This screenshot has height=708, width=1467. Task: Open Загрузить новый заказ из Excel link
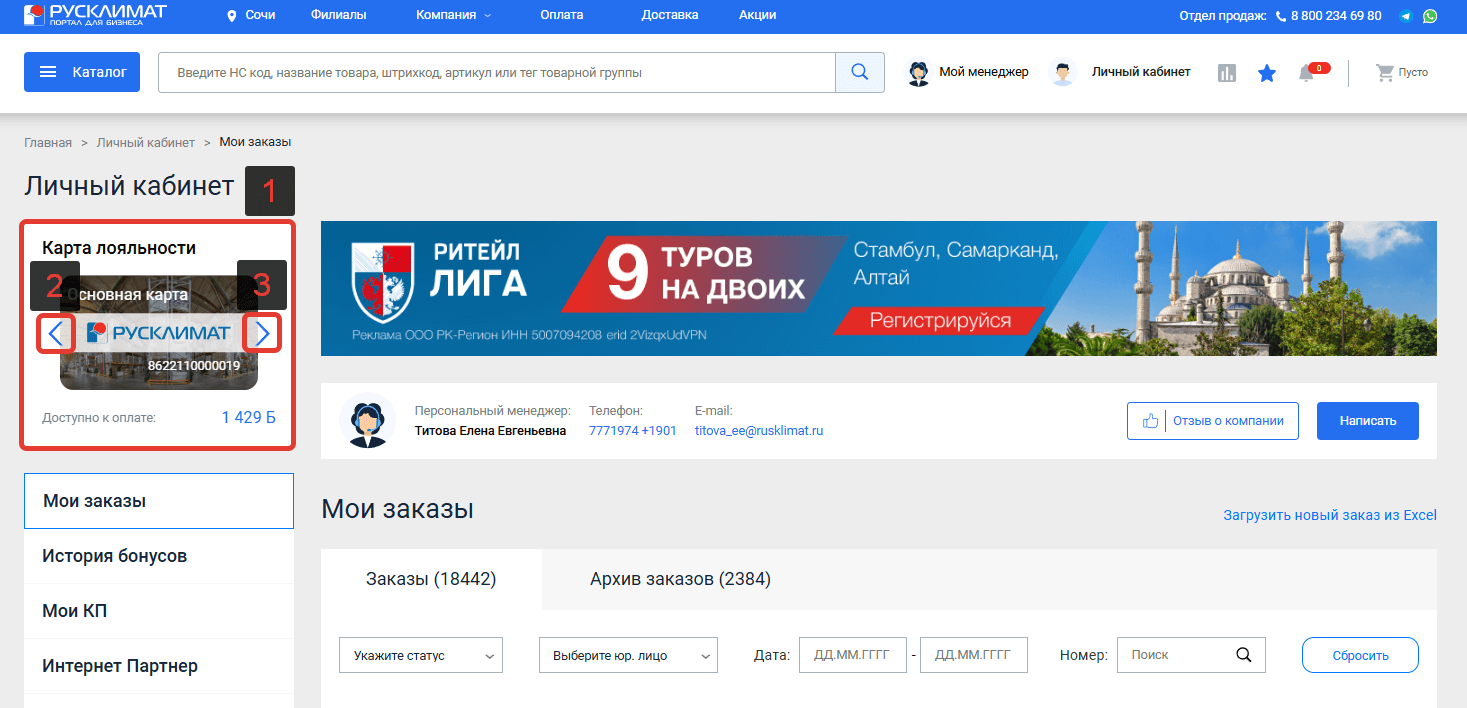point(1330,515)
